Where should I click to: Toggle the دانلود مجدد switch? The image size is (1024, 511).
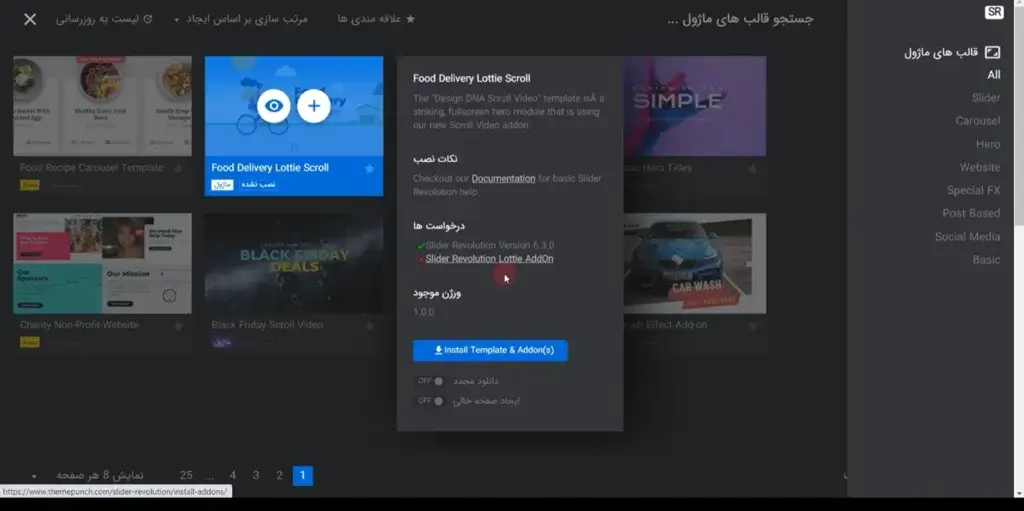(x=430, y=381)
